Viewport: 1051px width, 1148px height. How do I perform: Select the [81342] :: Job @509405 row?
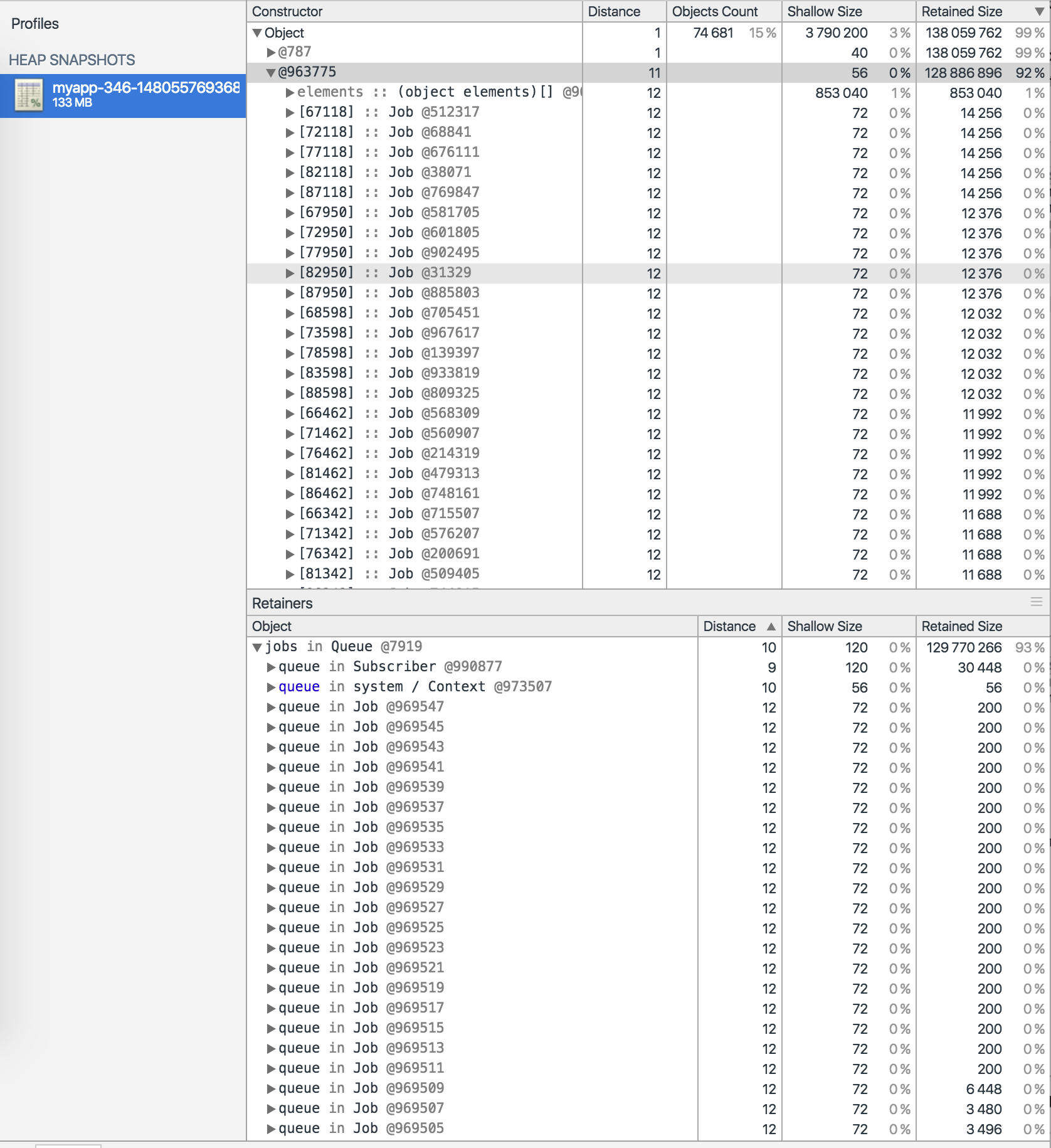click(x=648, y=575)
